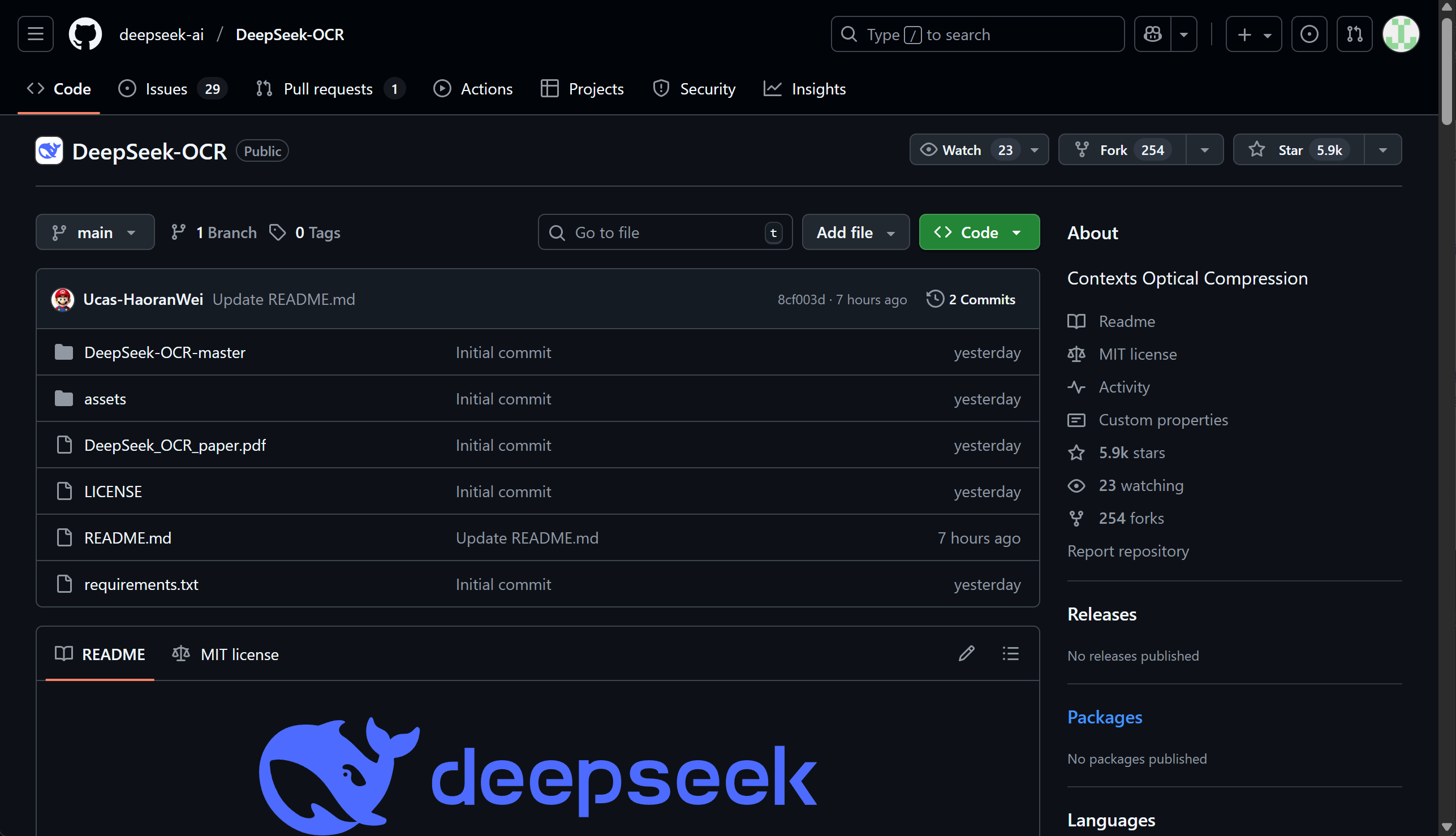
Task: Expand the main branch selector
Action: (x=94, y=232)
